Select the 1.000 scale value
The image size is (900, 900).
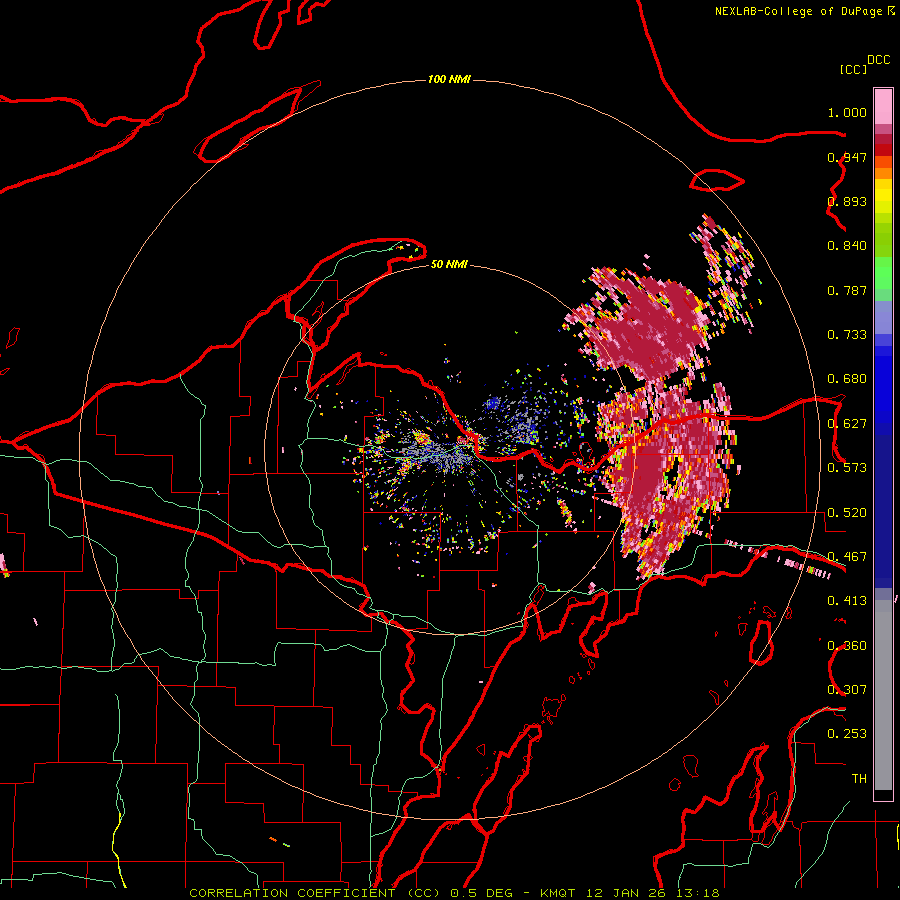tap(847, 112)
